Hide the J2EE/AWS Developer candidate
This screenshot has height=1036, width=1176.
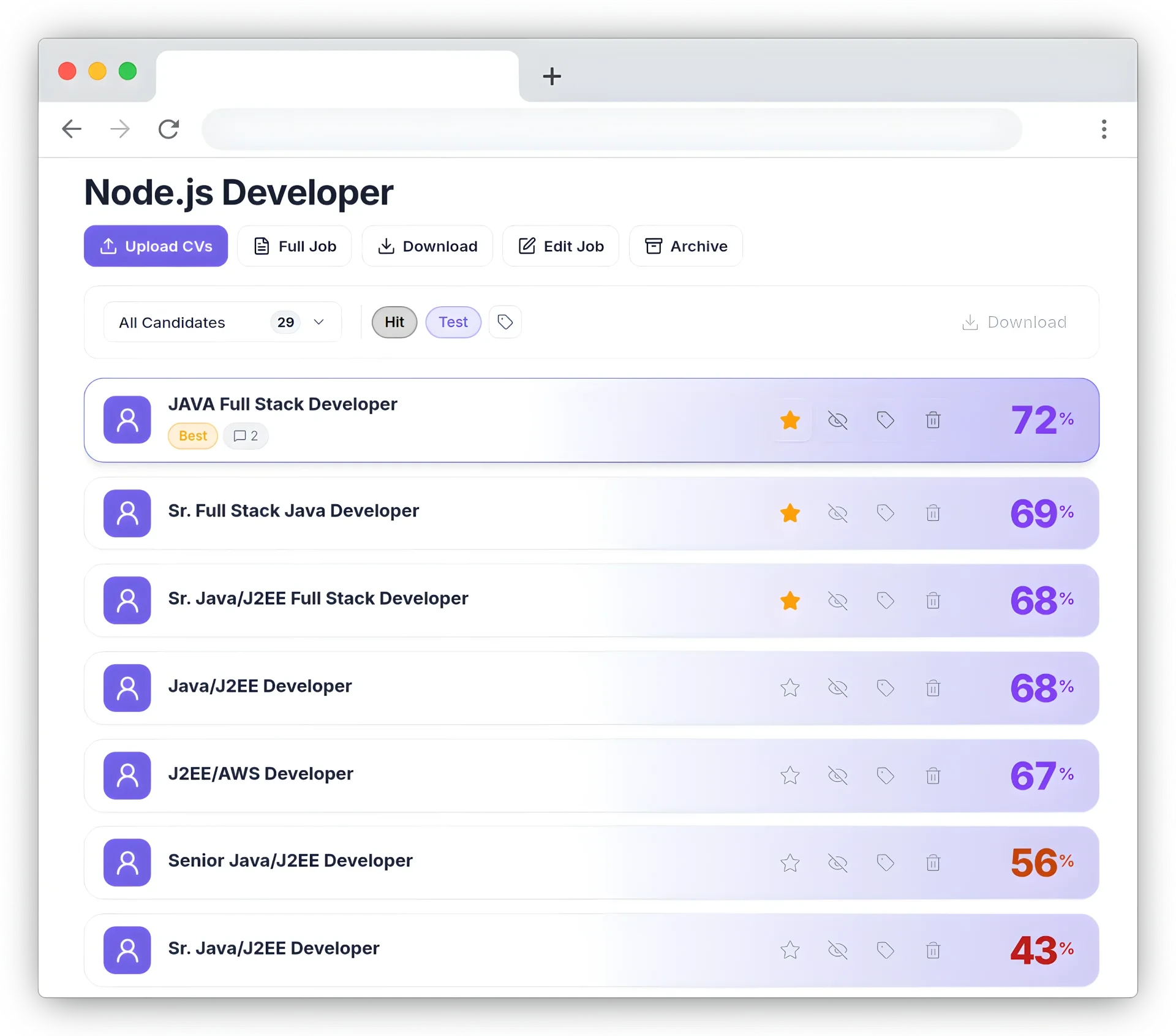838,776
